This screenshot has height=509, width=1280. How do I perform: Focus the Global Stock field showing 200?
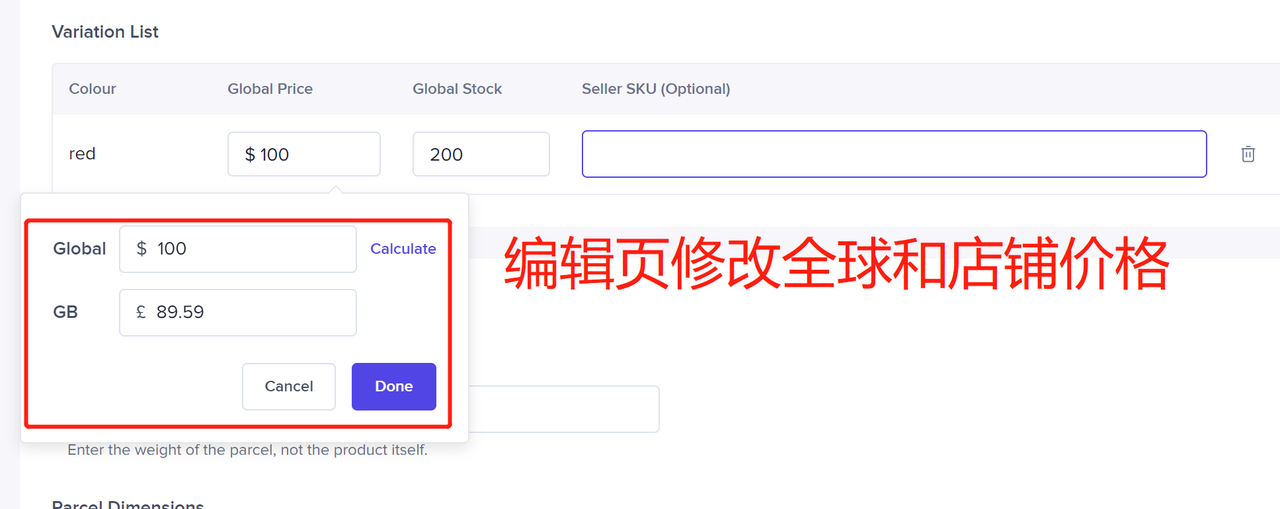coord(480,154)
